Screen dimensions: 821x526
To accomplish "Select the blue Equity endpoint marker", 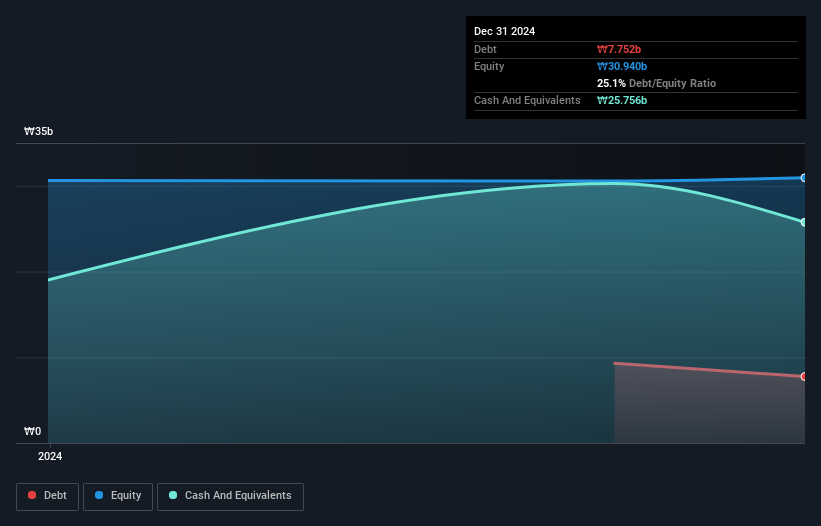I will coord(804,178).
